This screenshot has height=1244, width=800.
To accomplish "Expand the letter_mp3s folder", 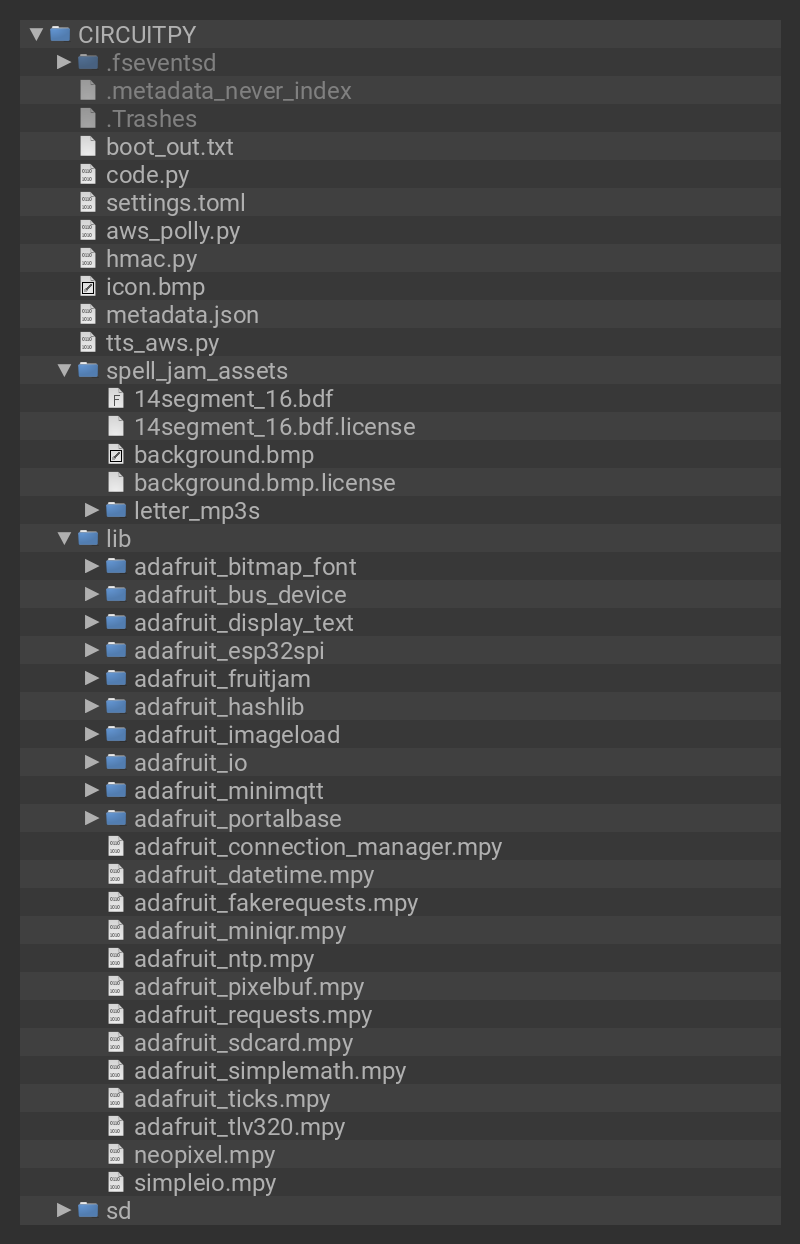I will click(92, 511).
